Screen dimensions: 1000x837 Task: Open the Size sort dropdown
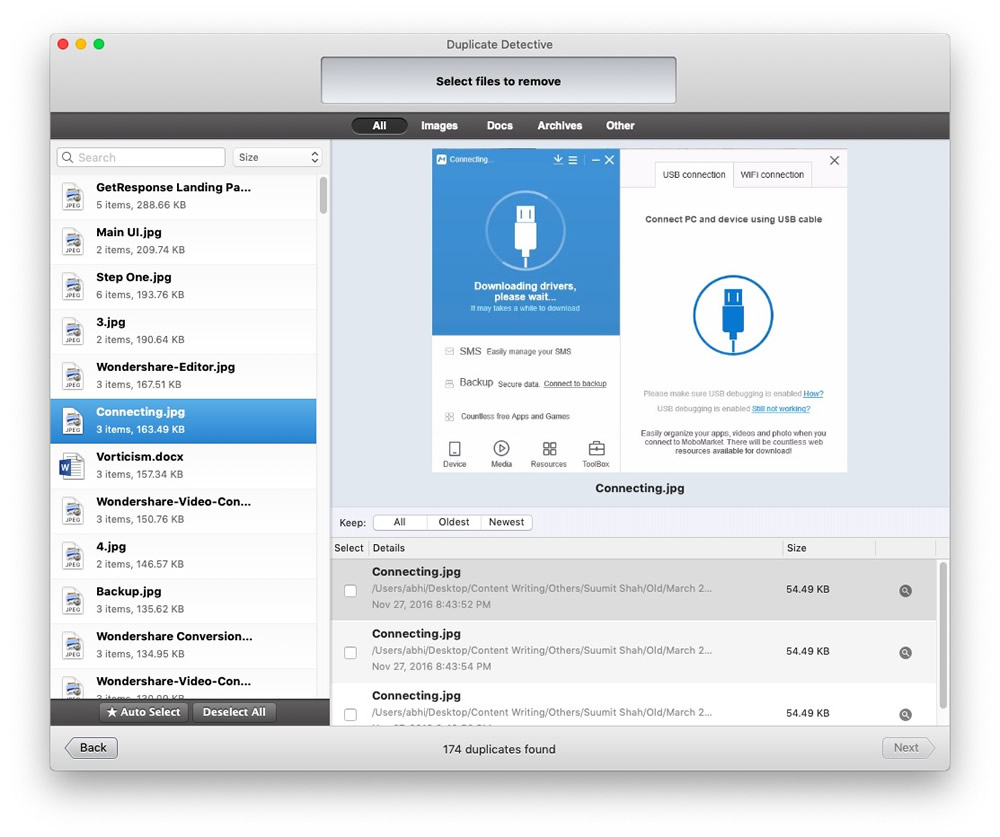point(277,158)
